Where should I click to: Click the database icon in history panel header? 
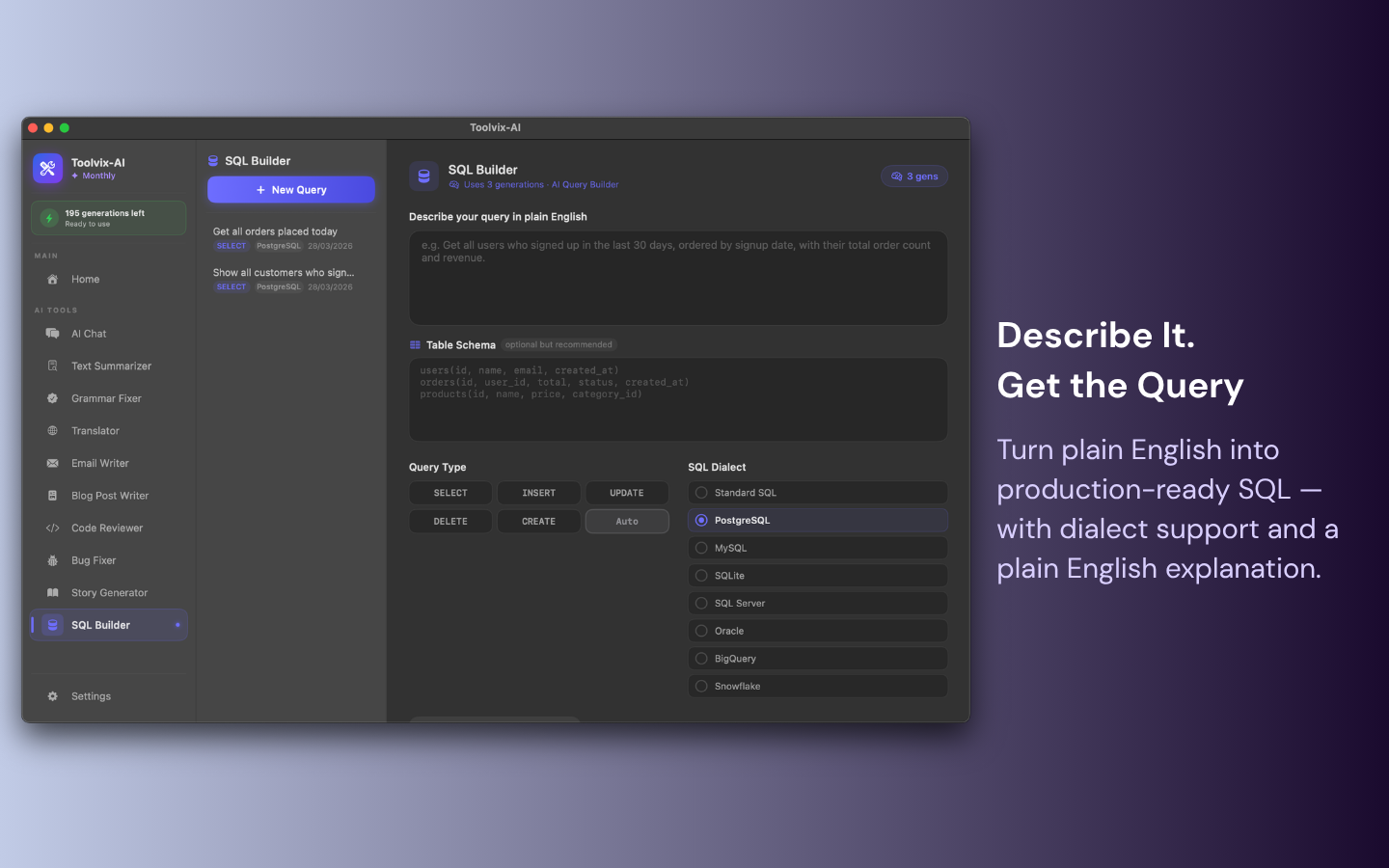[x=213, y=161]
